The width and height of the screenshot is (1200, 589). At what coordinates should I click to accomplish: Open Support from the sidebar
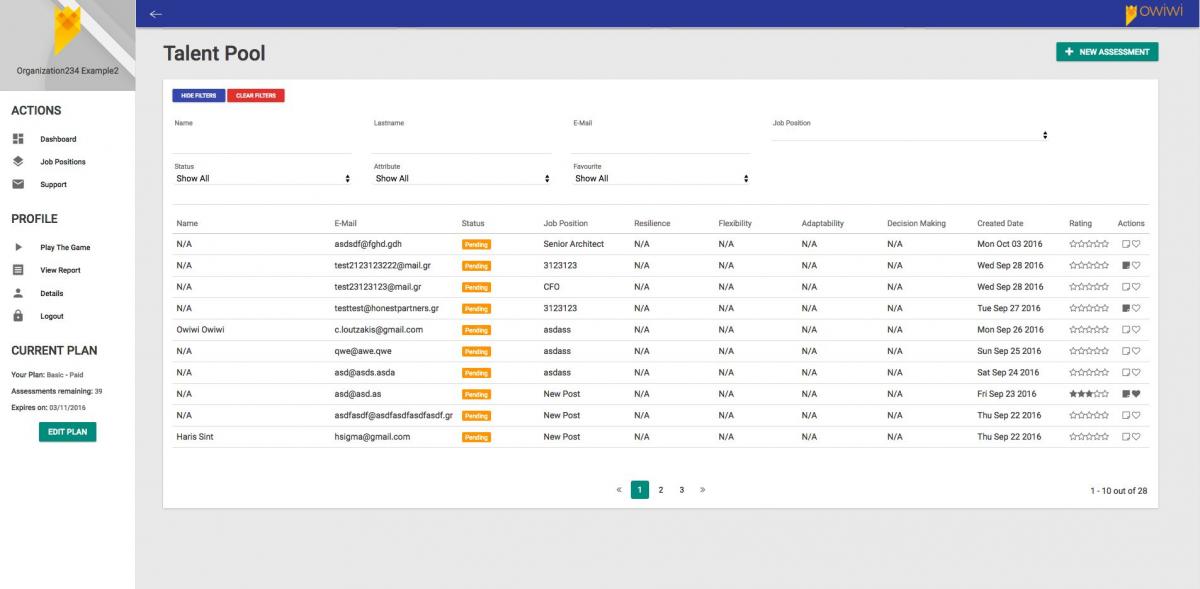coord(53,185)
